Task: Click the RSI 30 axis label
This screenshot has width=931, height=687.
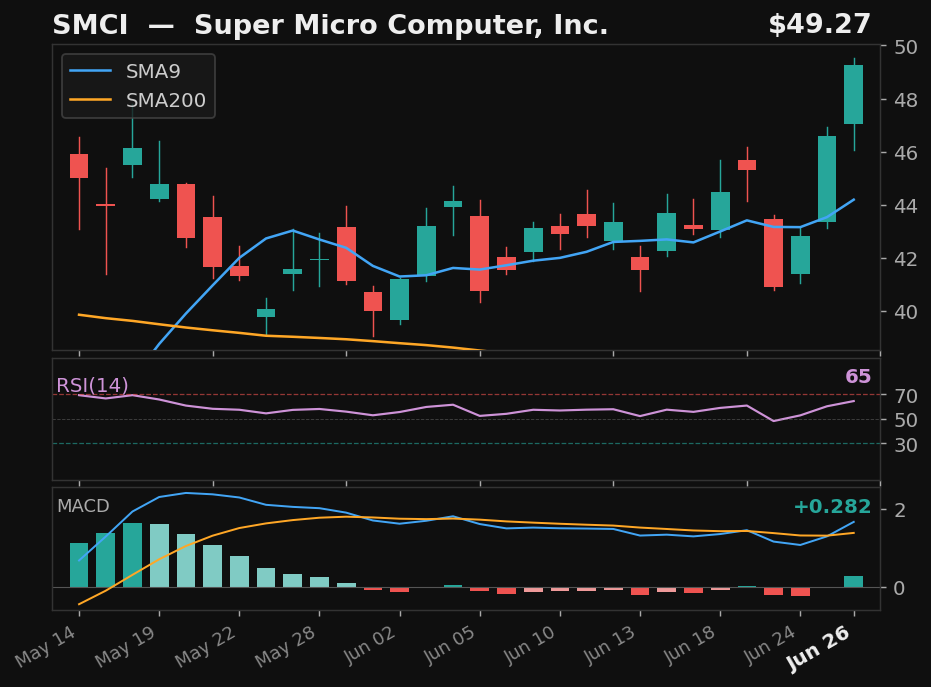Action: point(905,445)
